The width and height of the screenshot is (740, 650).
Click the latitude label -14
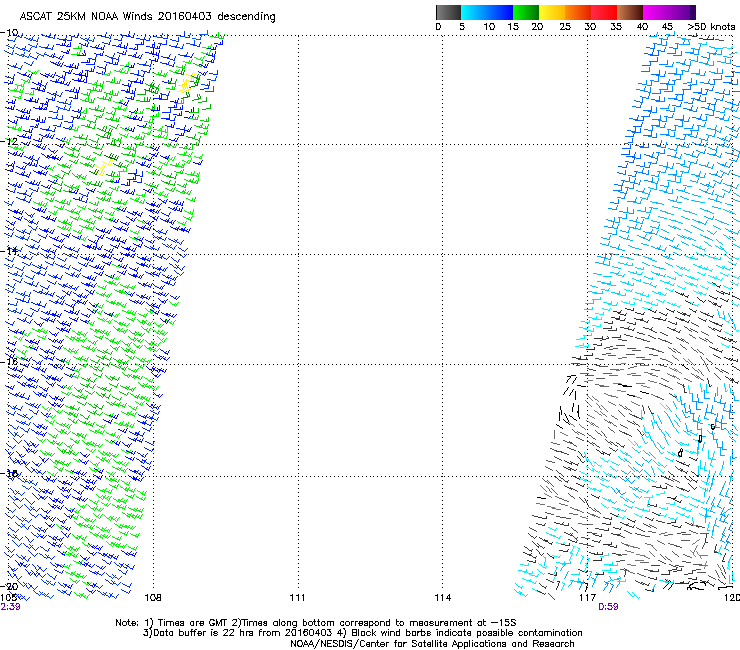click(9, 251)
